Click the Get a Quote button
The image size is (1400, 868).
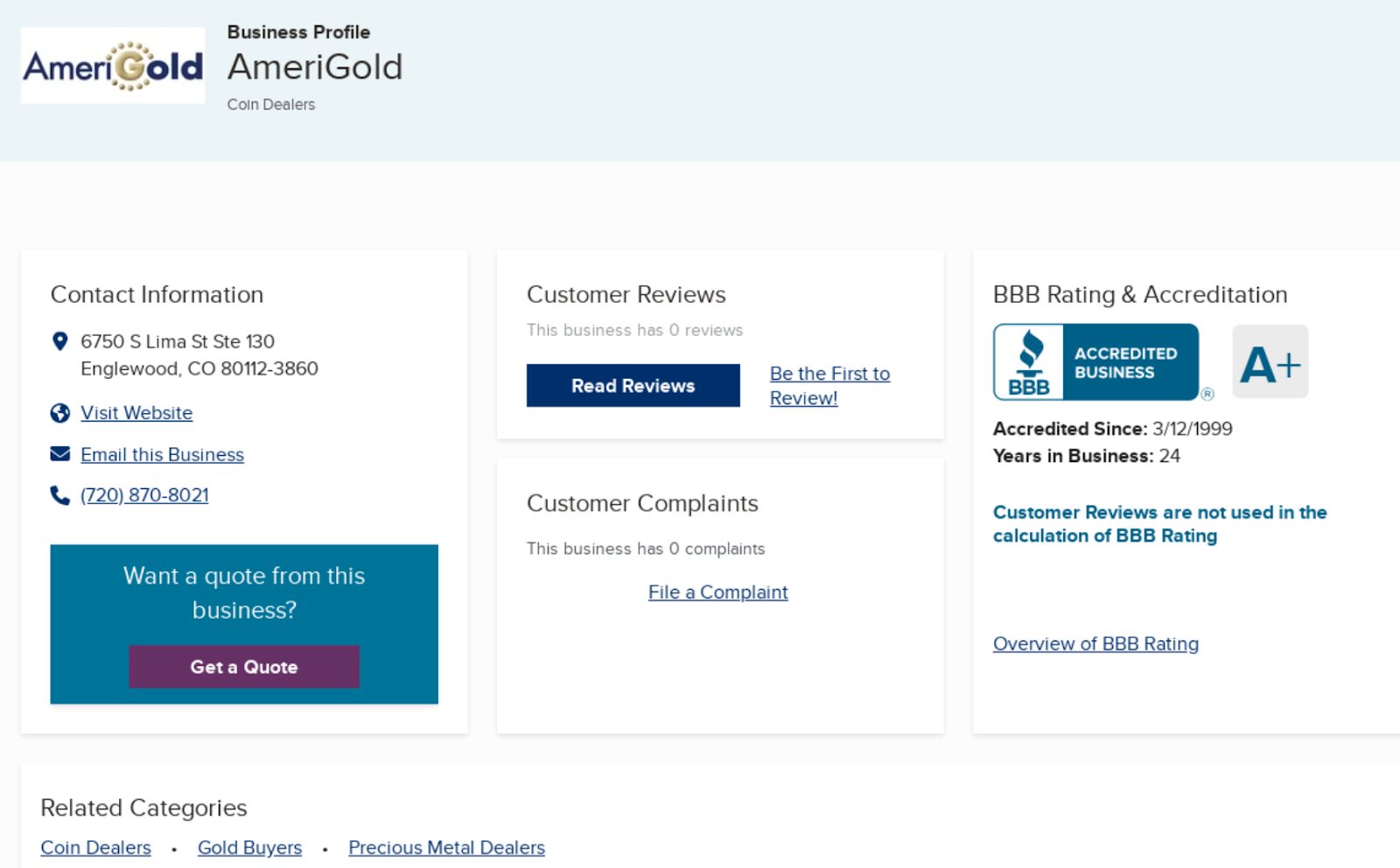[244, 667]
